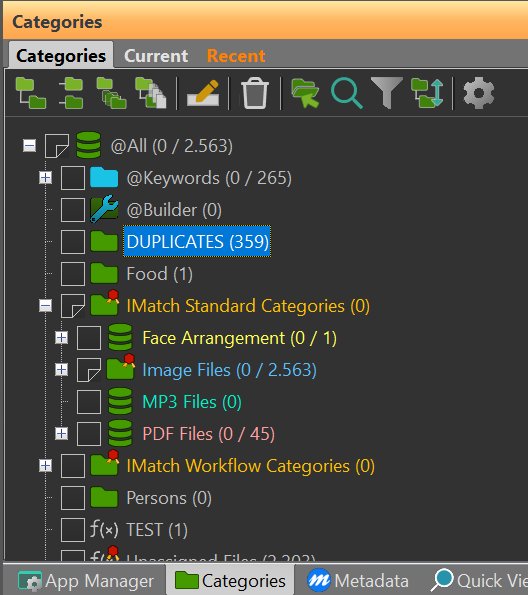Viewport: 528px width, 595px height.
Task: Select the TEST (1) category
Action: pos(157,530)
